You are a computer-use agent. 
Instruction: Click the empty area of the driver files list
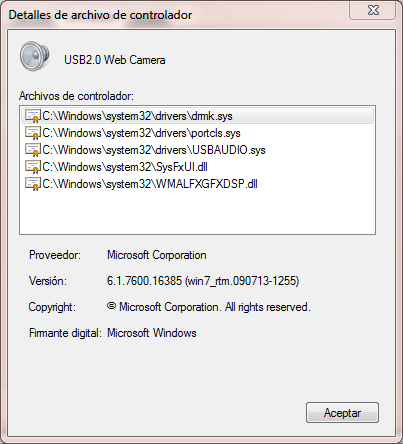(x=197, y=213)
